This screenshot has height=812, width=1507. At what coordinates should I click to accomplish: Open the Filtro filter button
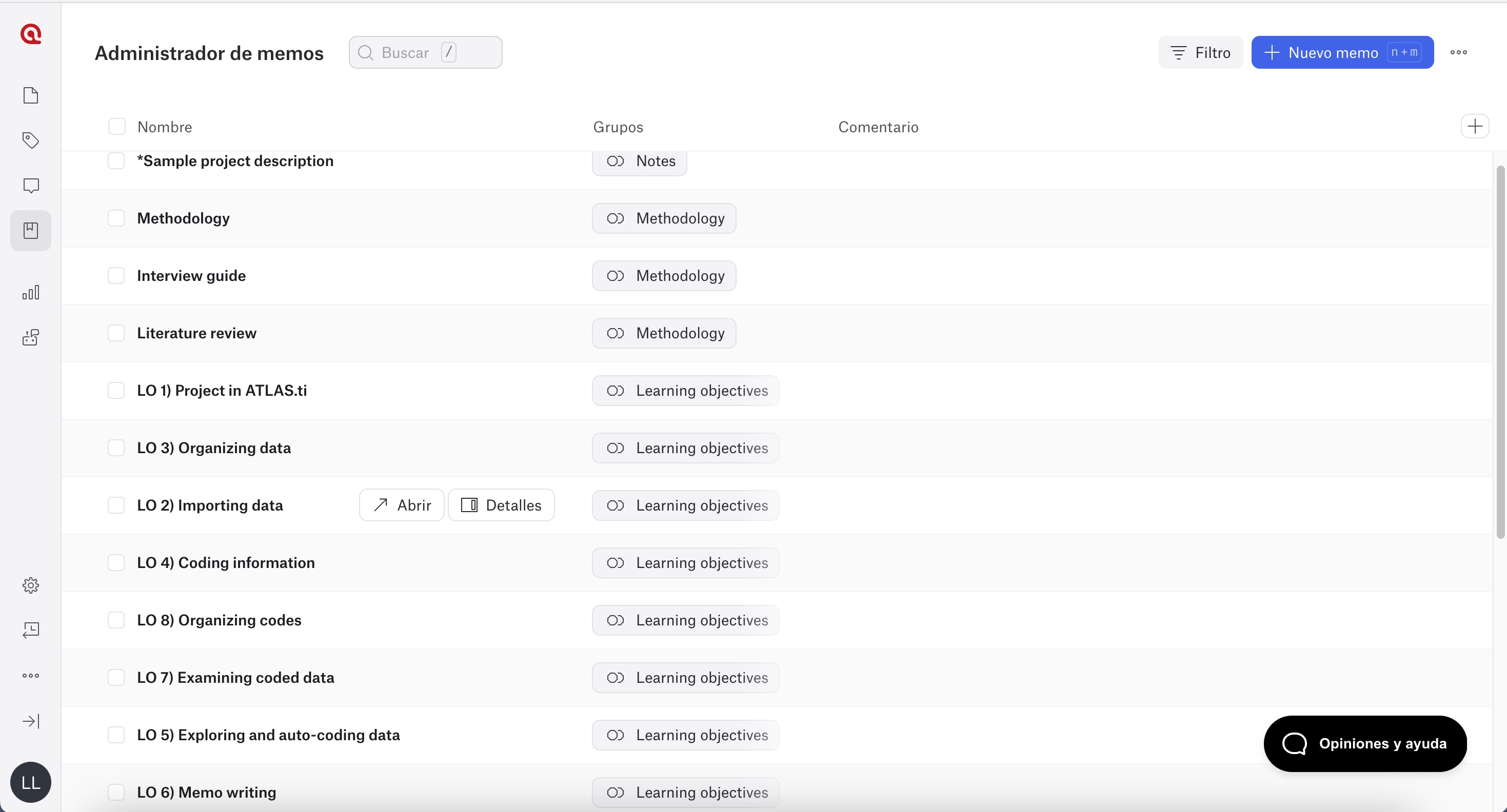pos(1200,53)
